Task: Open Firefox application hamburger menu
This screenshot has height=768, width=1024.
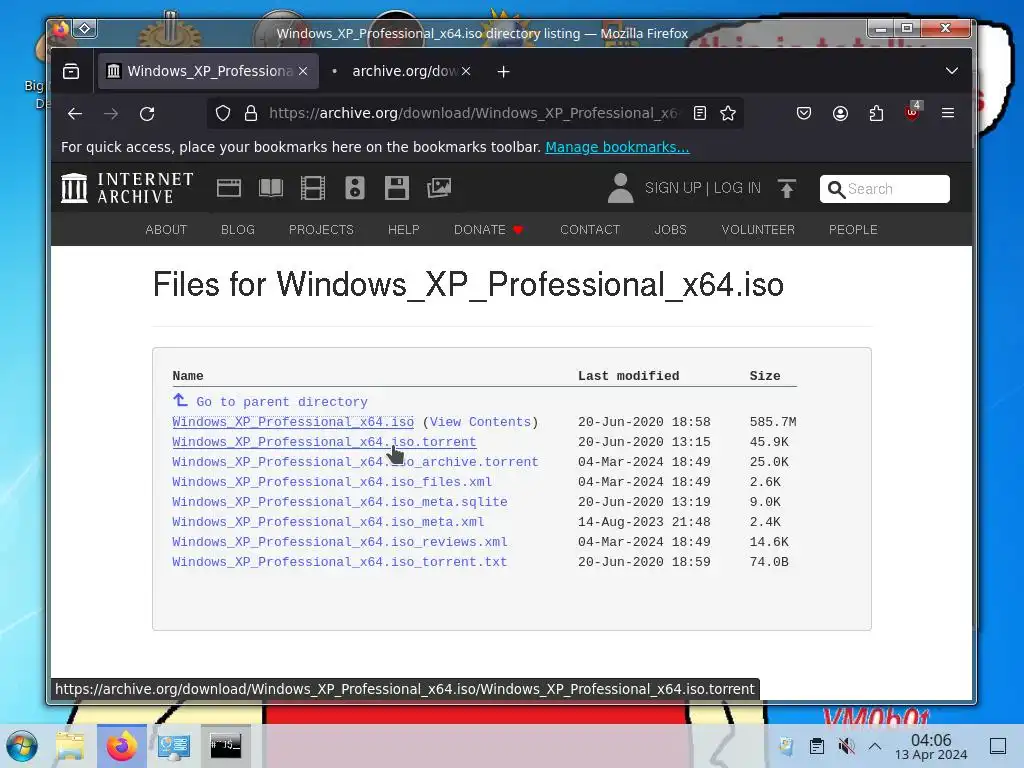Action: (x=948, y=113)
